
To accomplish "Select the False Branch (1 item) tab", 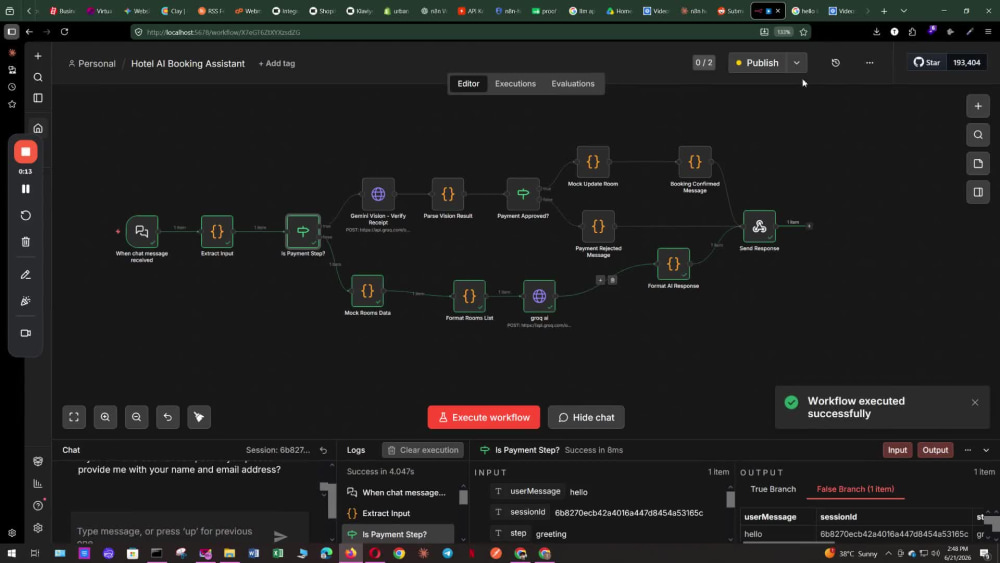I will tap(855, 489).
